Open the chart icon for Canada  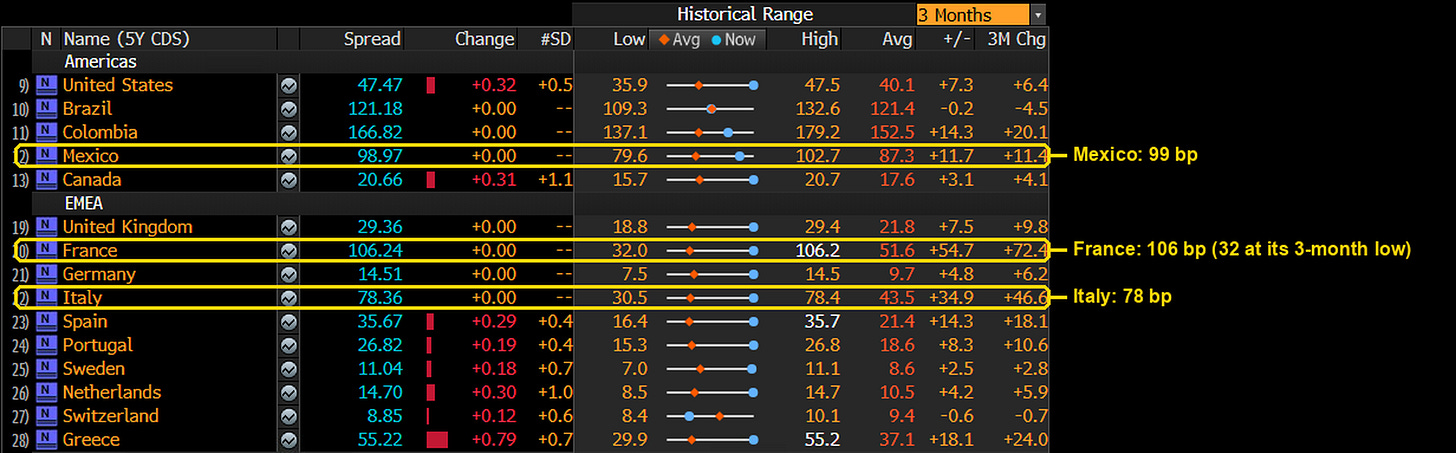point(289,180)
